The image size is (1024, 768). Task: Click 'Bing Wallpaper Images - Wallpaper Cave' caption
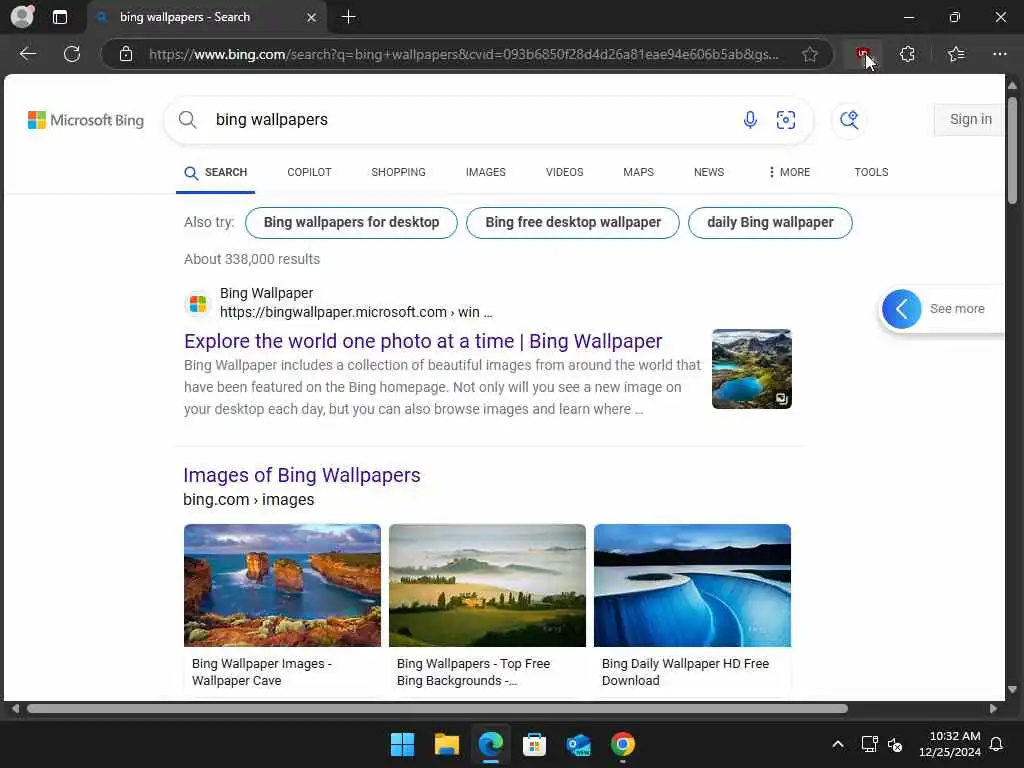262,672
